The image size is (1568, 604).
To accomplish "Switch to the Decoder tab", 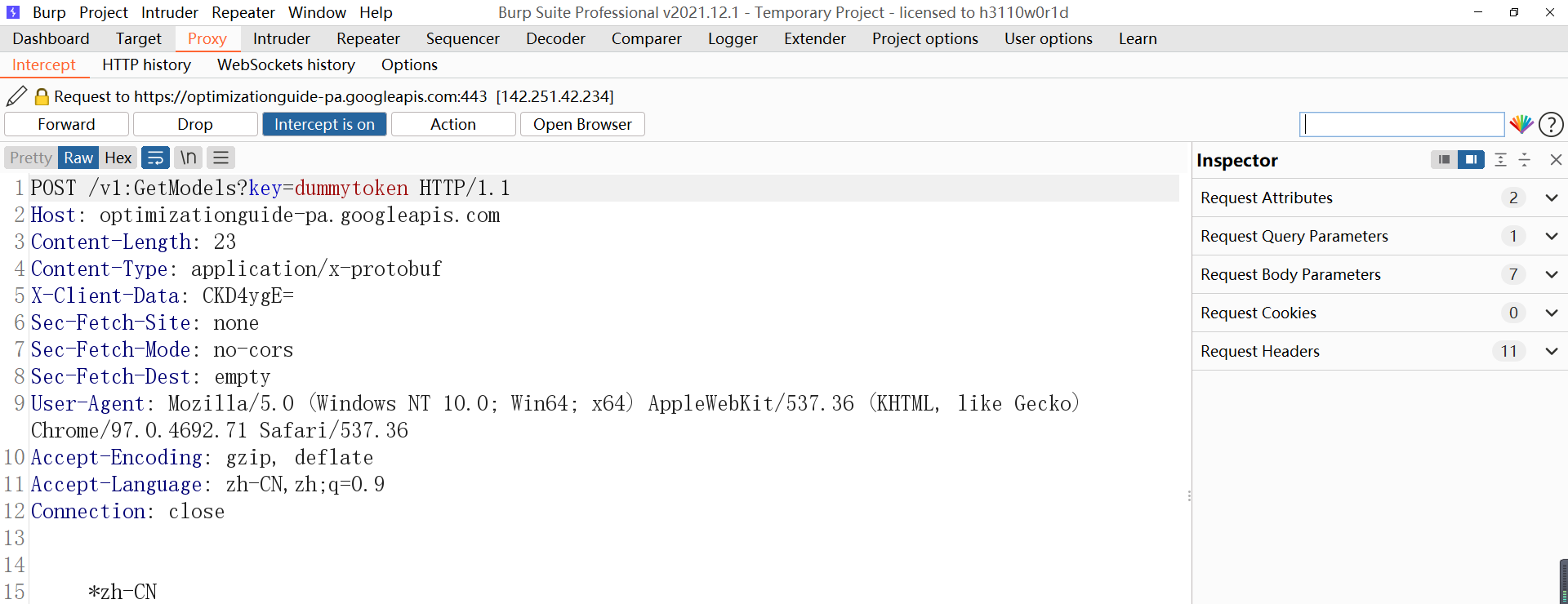I will [x=555, y=38].
